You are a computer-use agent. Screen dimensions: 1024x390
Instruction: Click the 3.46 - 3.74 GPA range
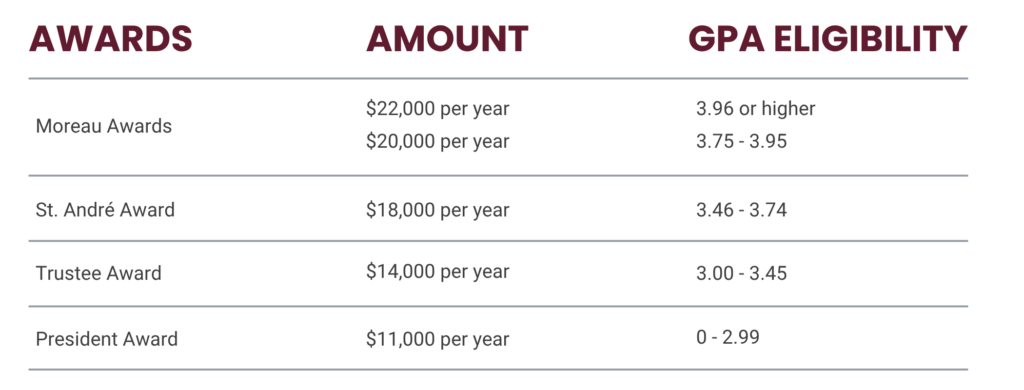pyautogui.click(x=741, y=210)
